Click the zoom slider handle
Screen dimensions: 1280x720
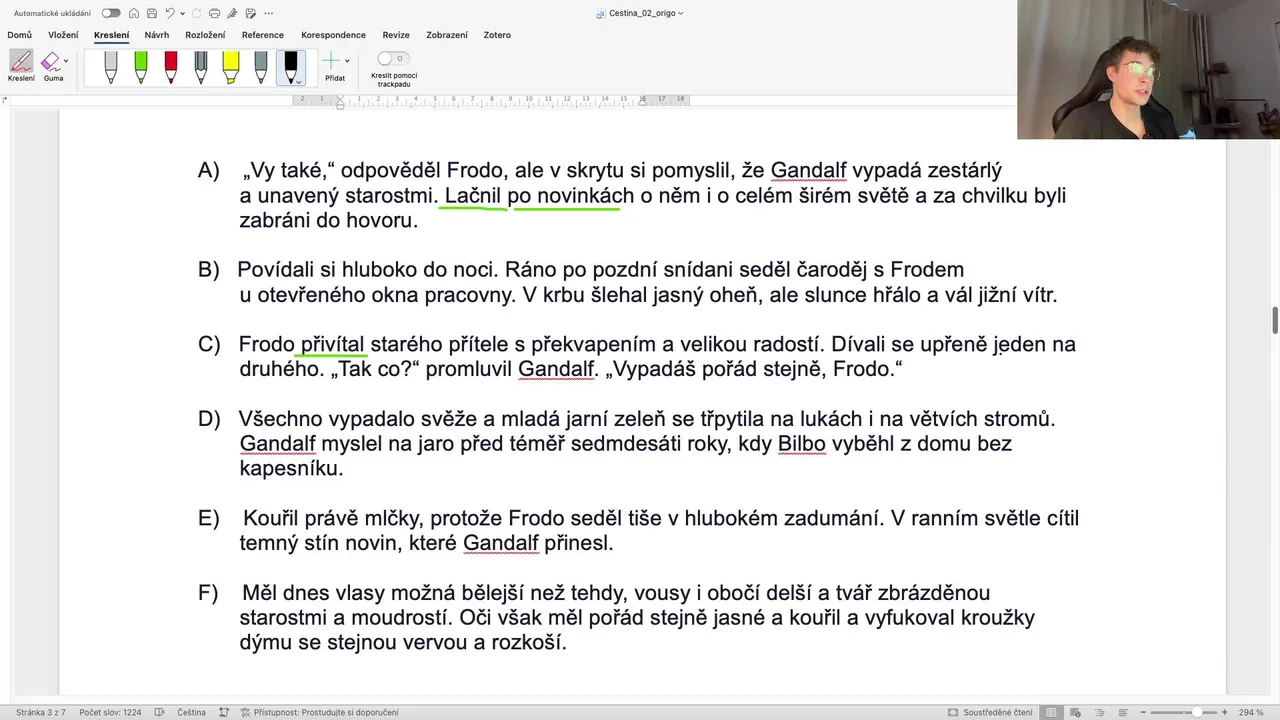[x=1197, y=712]
